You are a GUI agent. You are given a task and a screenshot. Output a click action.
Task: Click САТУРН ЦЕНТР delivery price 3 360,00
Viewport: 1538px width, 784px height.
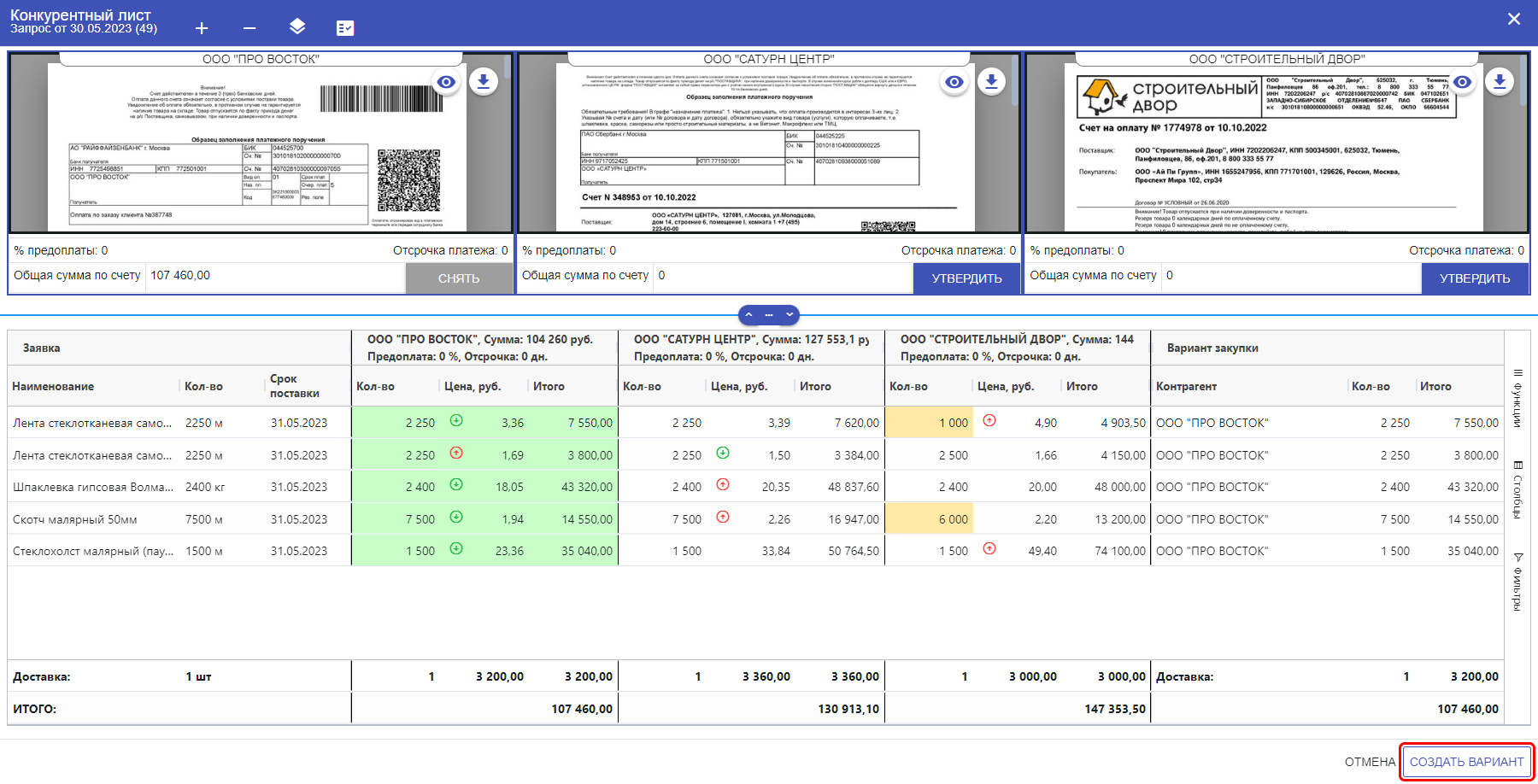coord(766,676)
